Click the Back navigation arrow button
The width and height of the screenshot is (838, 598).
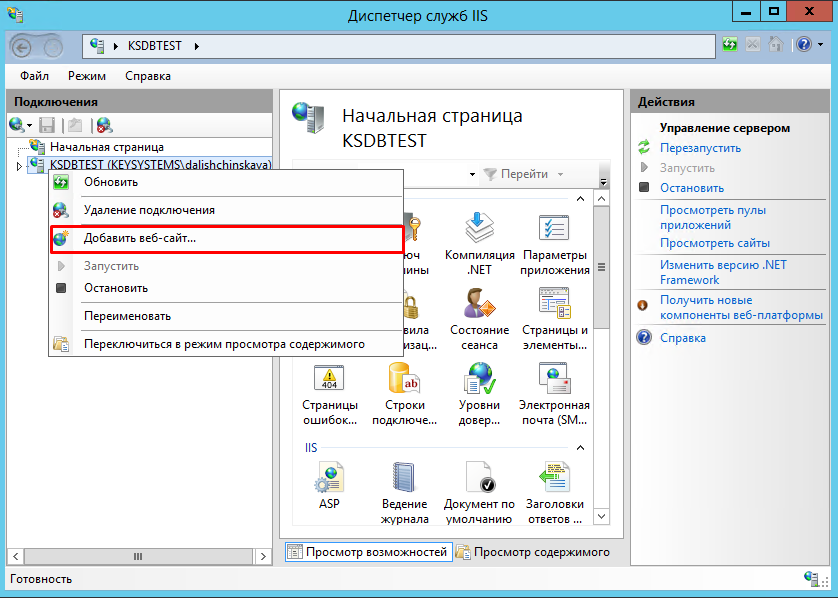21,48
